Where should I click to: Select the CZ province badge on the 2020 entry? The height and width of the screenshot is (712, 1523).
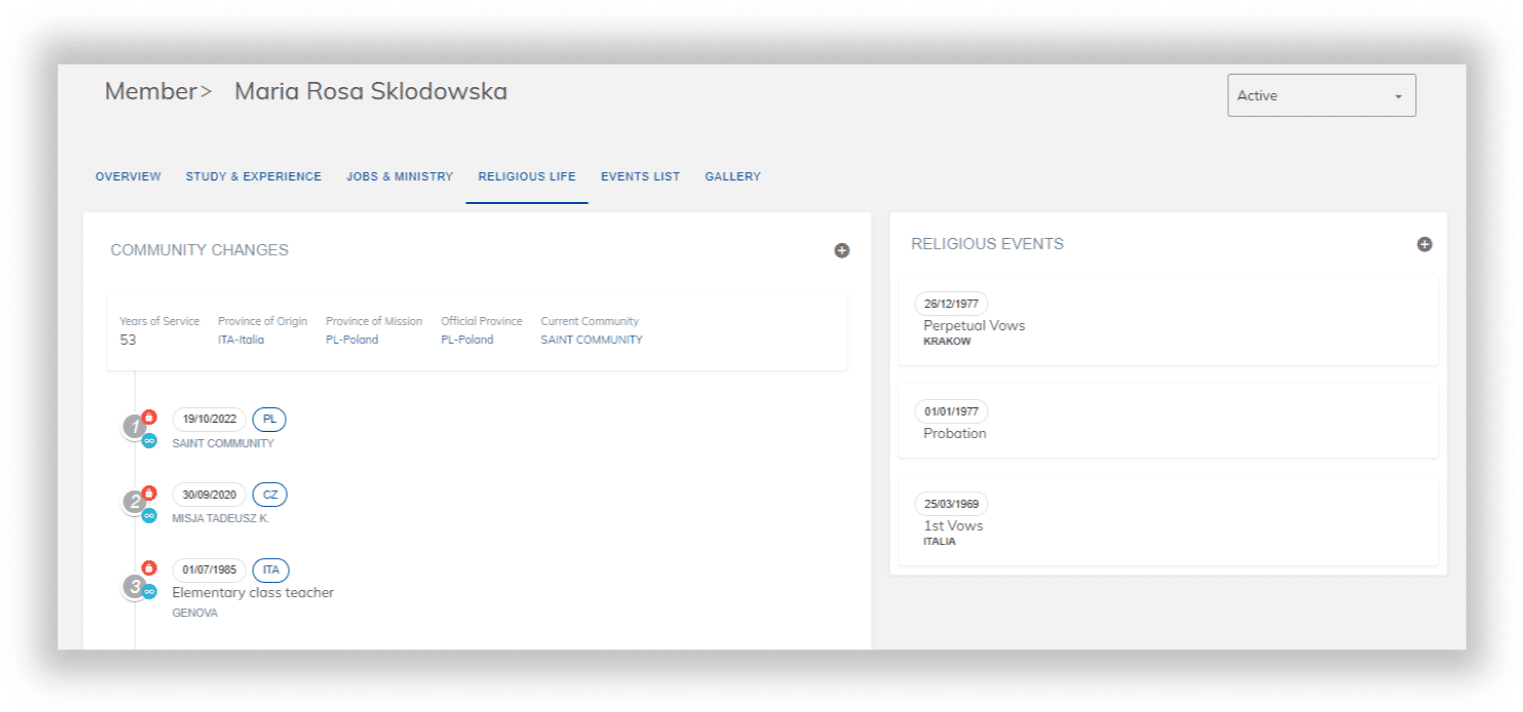(270, 494)
